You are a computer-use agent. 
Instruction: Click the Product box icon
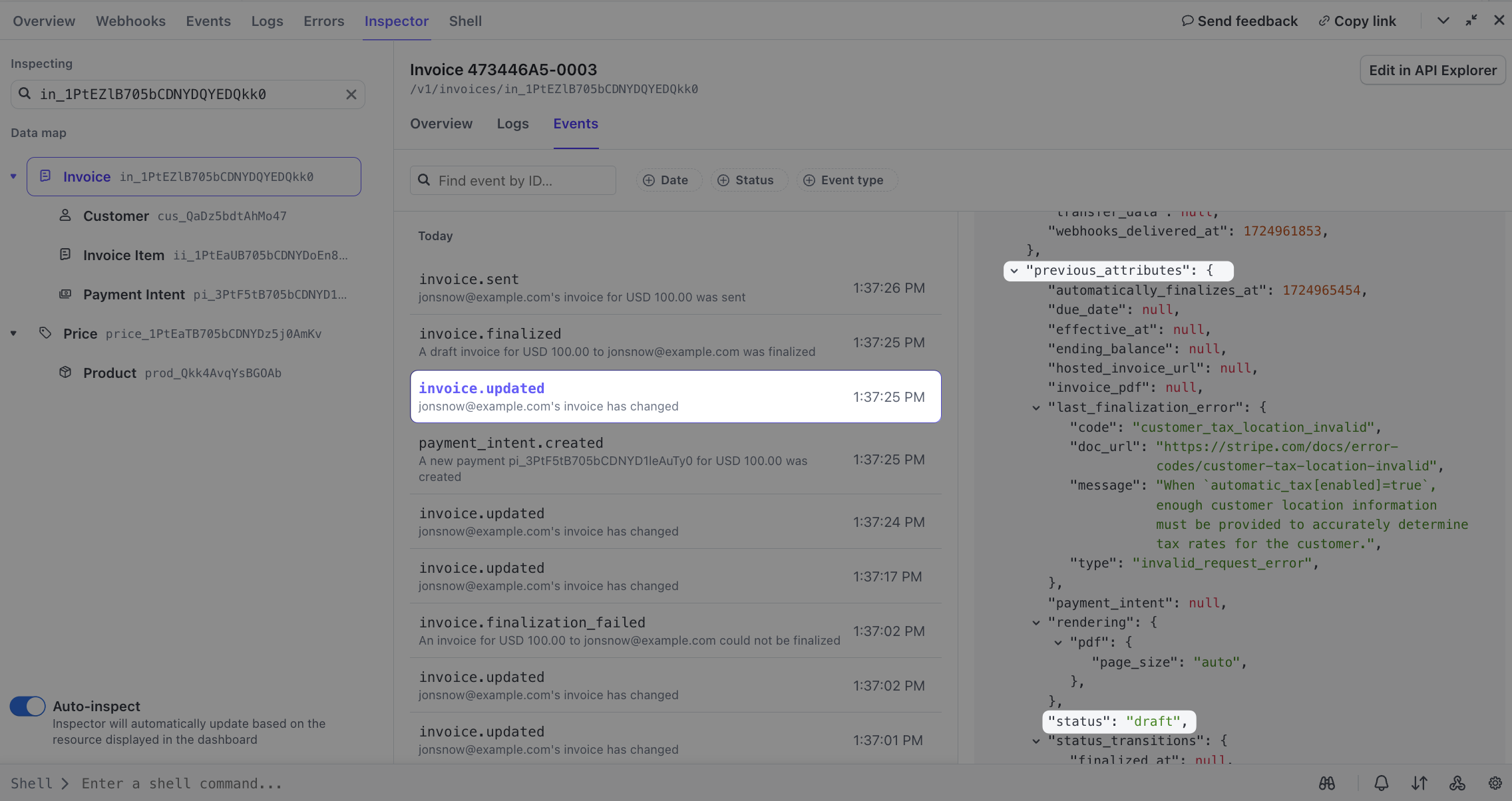[x=65, y=373]
